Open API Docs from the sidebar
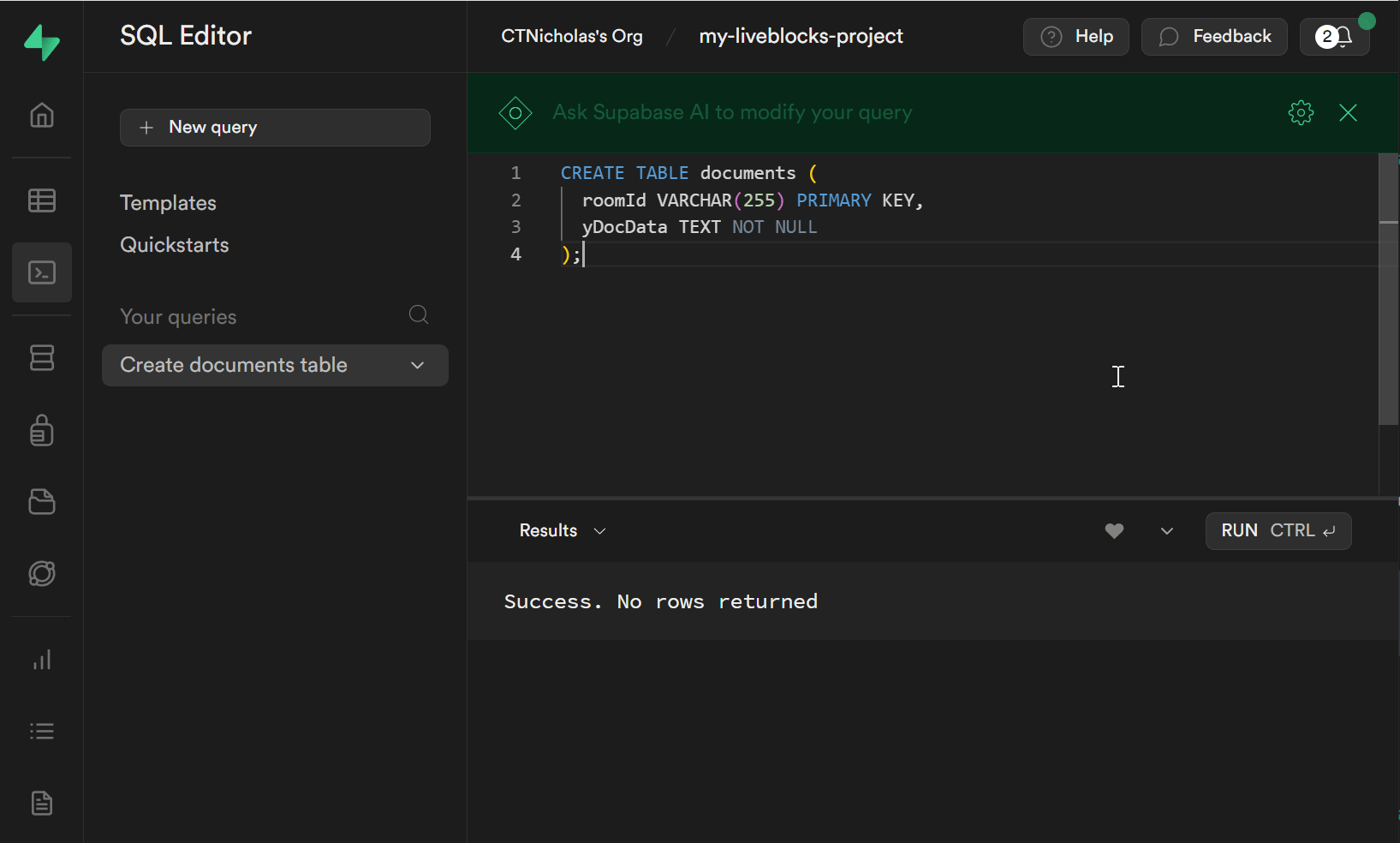Viewport: 1400px width, 843px height. pyautogui.click(x=41, y=804)
